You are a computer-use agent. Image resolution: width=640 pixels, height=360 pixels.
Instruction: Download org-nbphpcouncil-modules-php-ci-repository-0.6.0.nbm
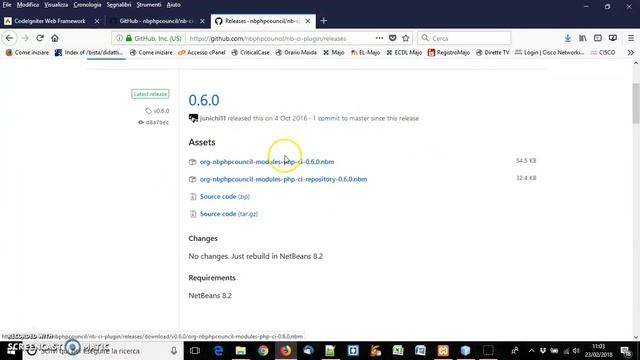click(283, 179)
